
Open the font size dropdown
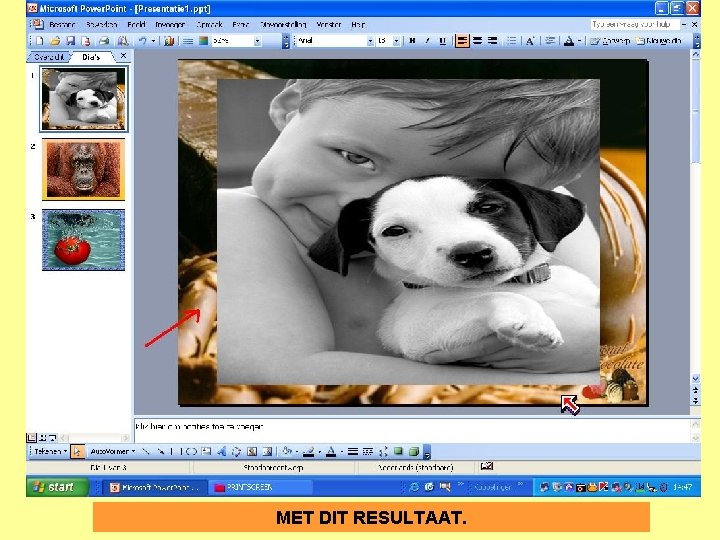pos(396,41)
